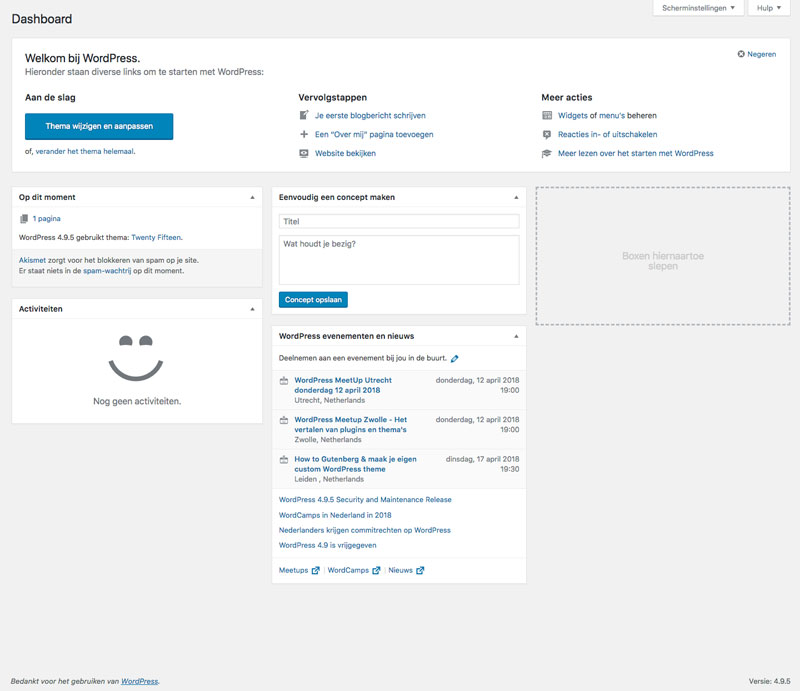This screenshot has width=800, height=691.
Task: Collapse the Eenvoudig een concept maken box
Action: (x=516, y=197)
